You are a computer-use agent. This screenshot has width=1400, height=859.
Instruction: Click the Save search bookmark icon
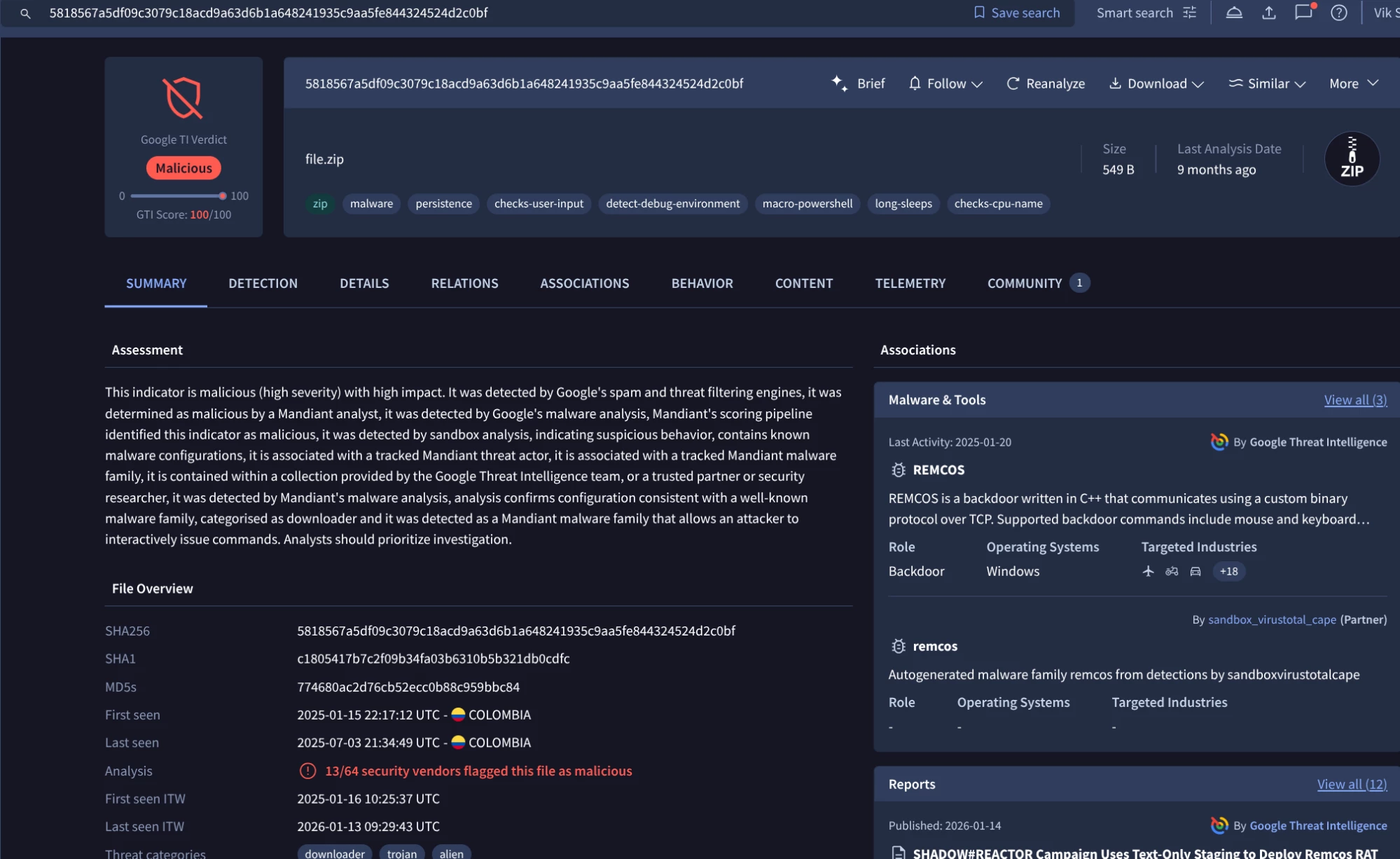tap(979, 13)
